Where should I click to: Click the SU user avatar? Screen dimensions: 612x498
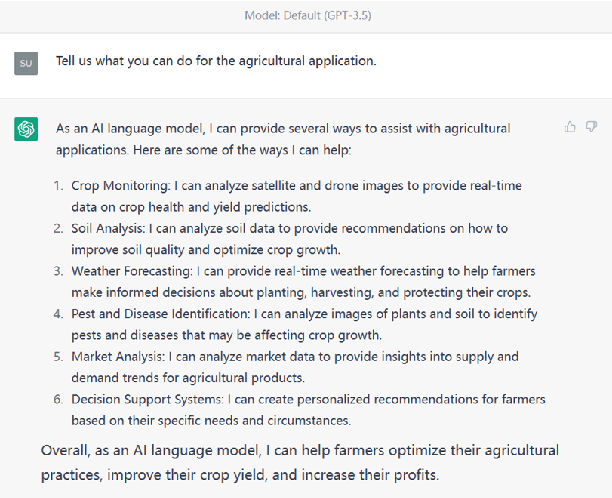pyautogui.click(x=26, y=64)
